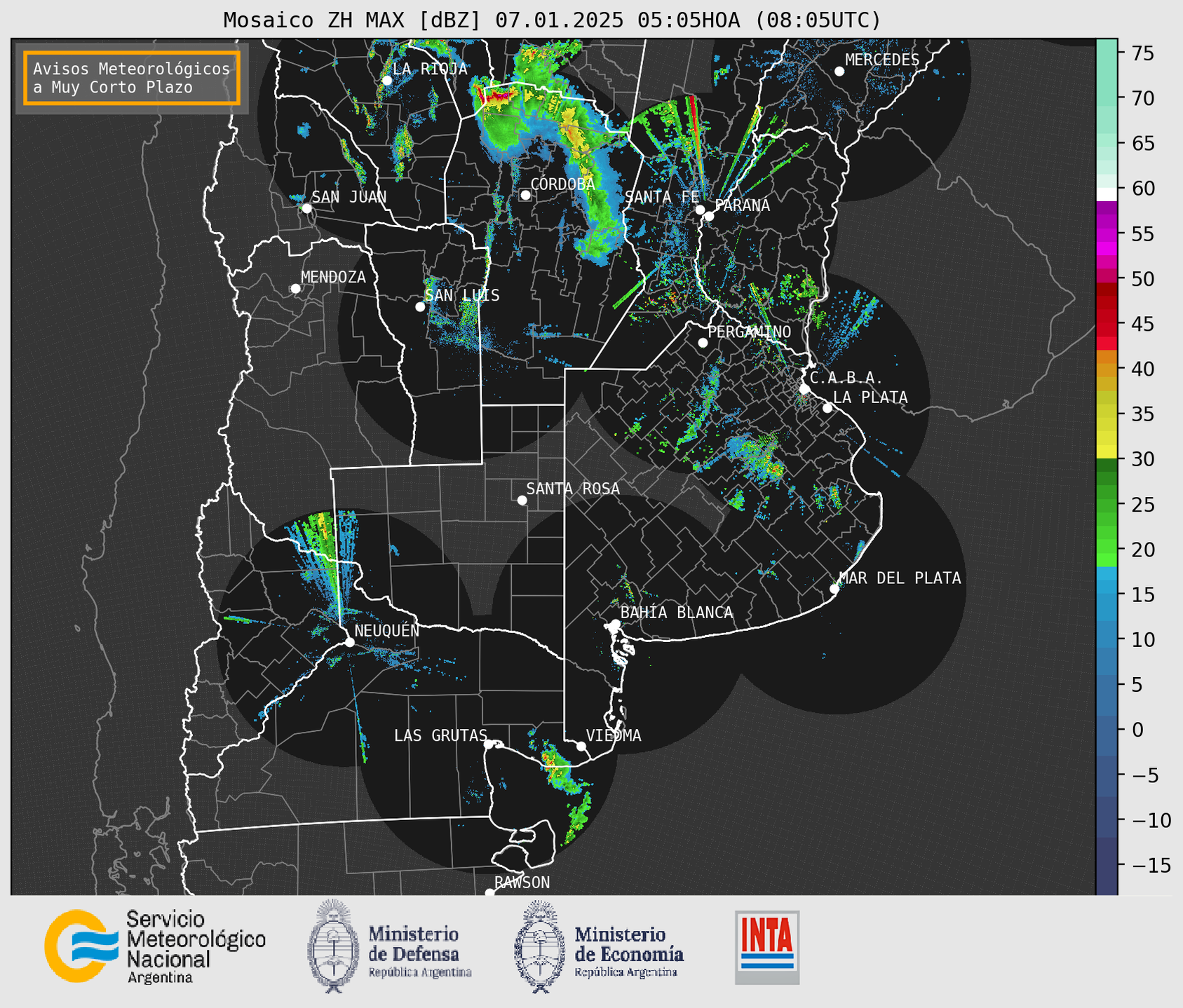This screenshot has width=1183, height=1008.
Task: Click the Avisos Meteorológicos a Muy Corto Plazo box
Action: [132, 78]
